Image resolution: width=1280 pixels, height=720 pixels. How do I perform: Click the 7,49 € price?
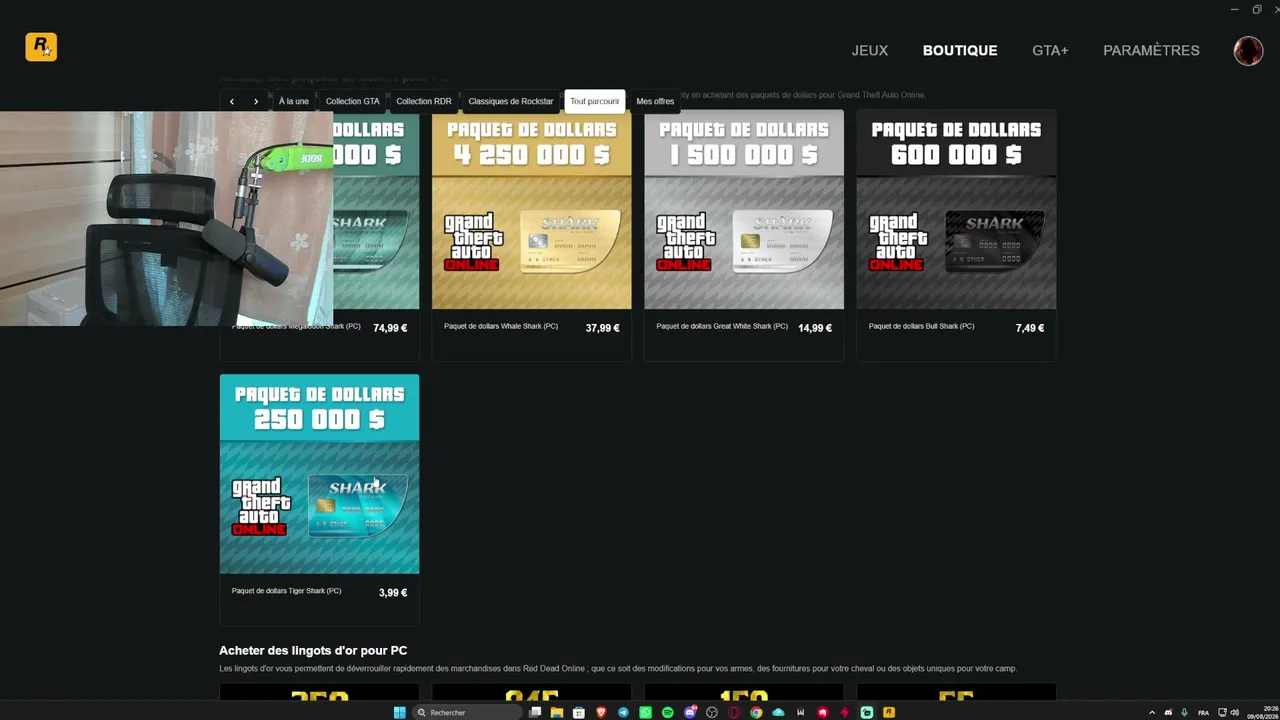(1029, 328)
